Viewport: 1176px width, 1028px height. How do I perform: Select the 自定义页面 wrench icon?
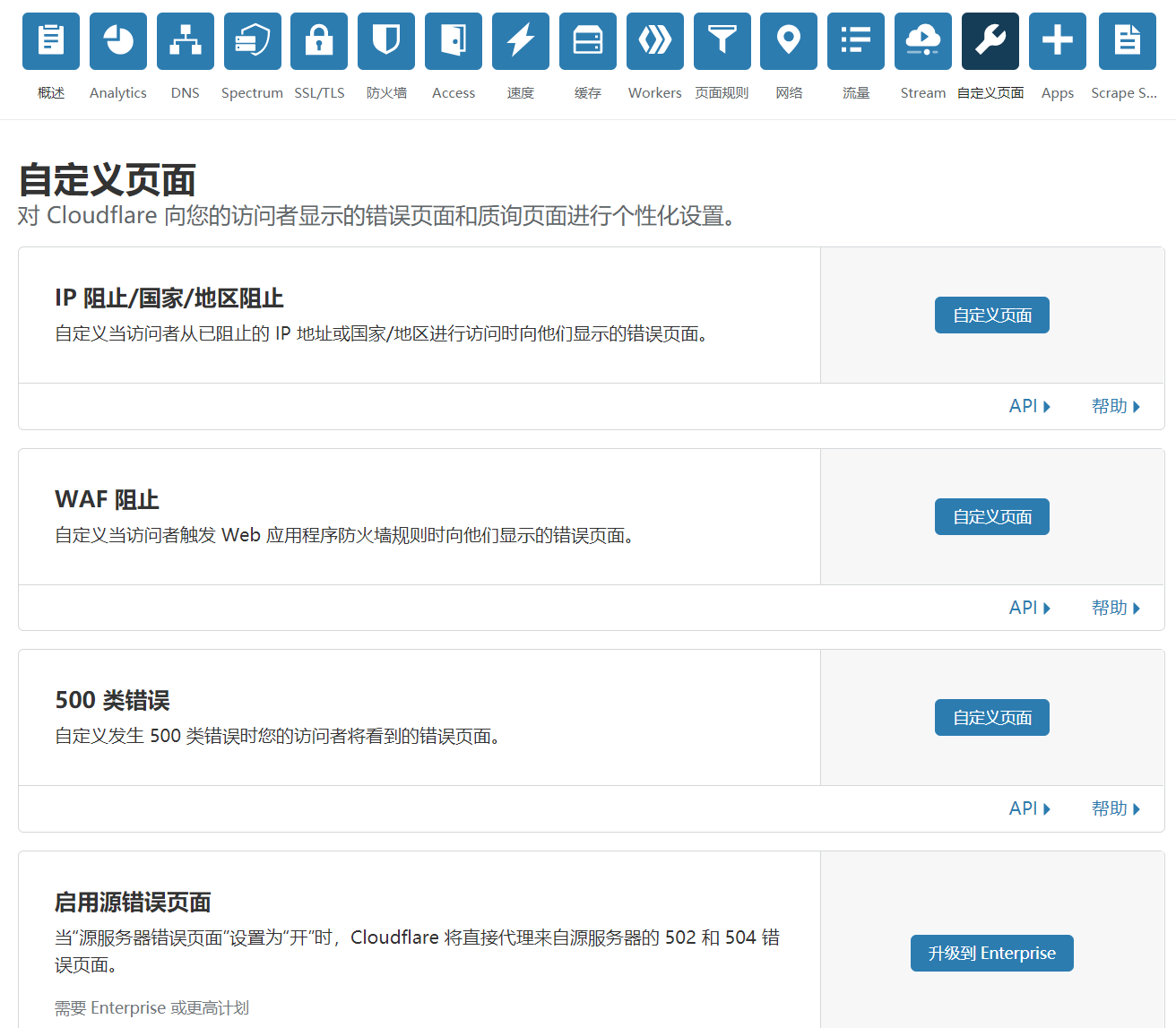coord(990,41)
